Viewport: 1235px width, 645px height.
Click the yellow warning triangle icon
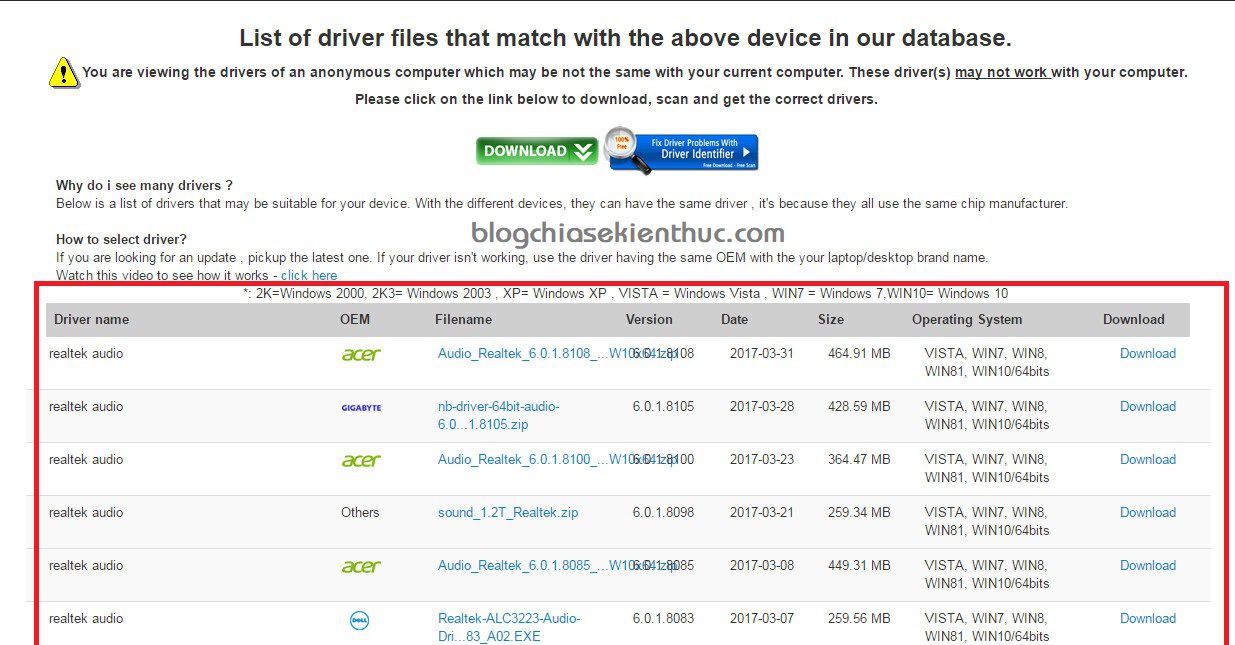click(63, 73)
